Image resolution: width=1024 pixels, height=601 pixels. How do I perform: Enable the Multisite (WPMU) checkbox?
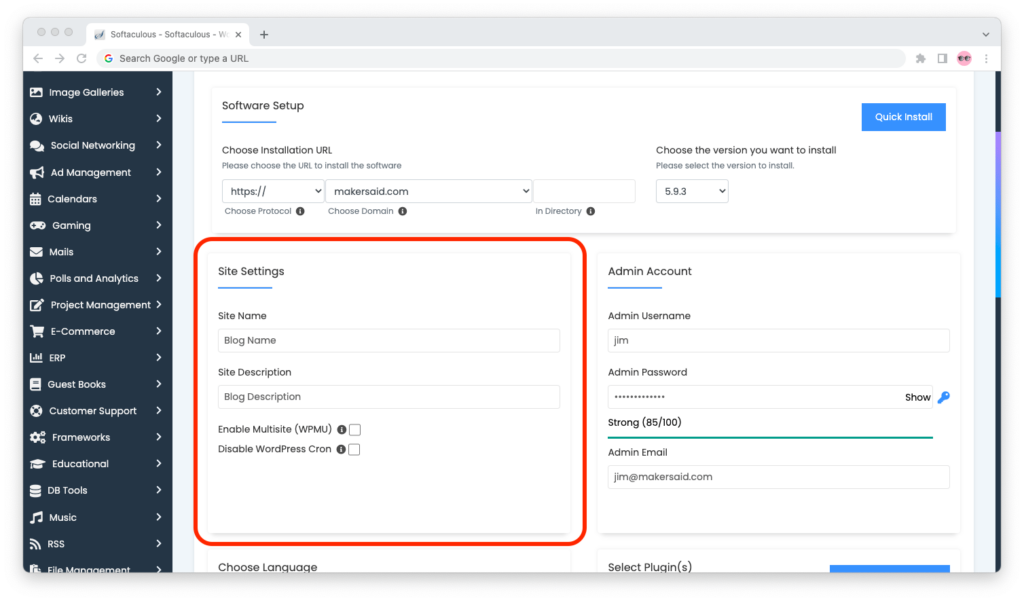point(355,430)
